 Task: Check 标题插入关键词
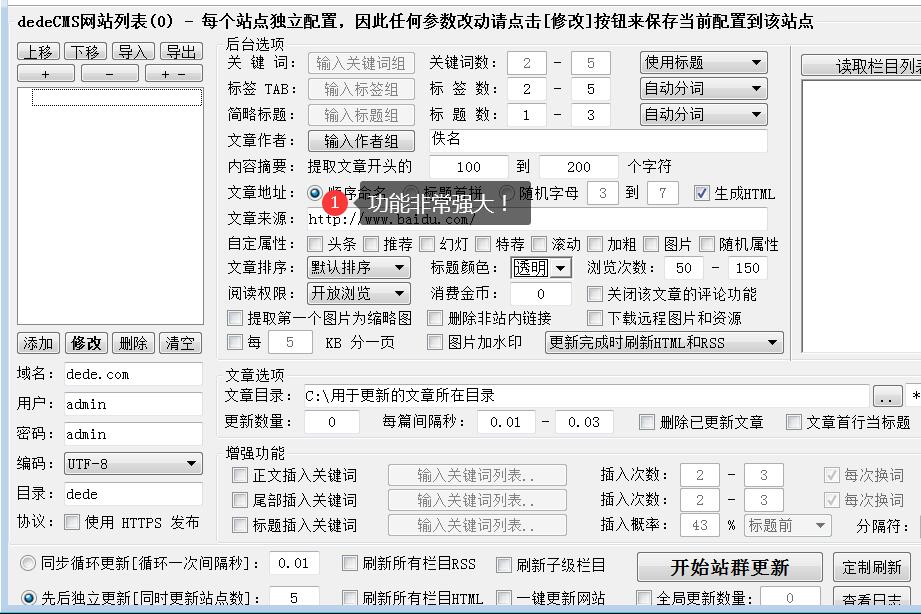[240, 525]
